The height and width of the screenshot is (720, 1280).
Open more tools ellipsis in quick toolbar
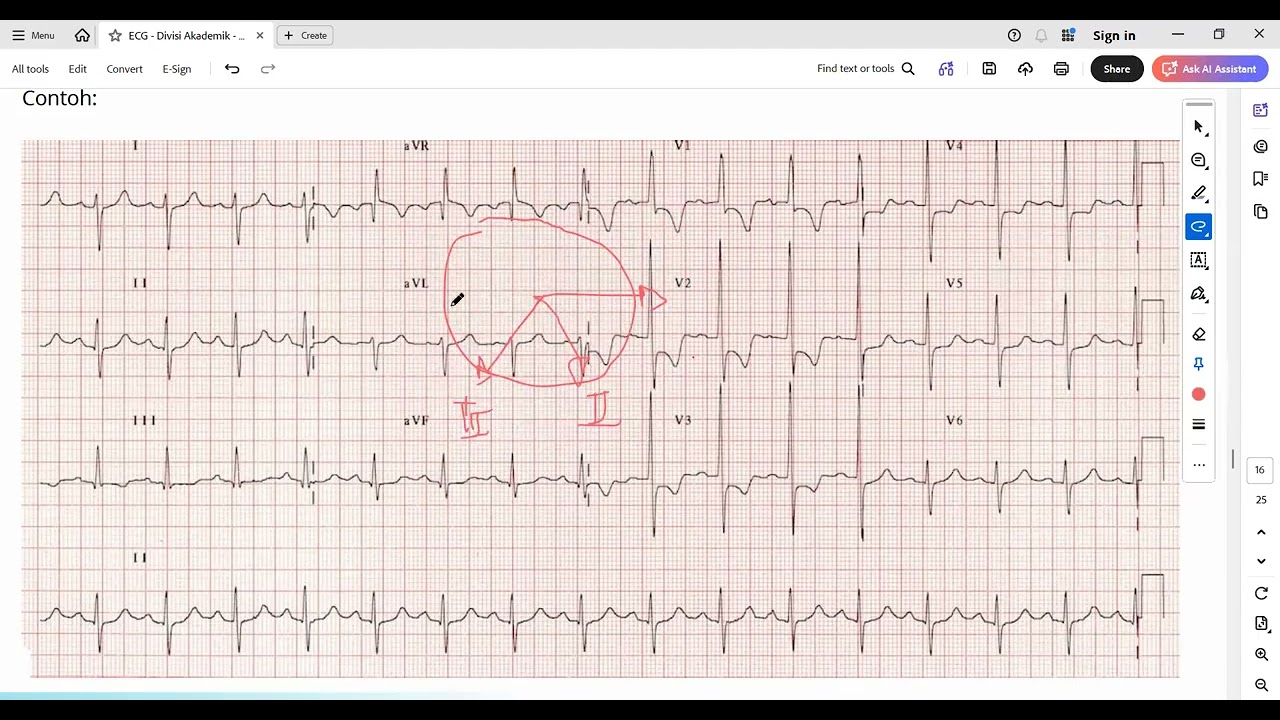(x=1199, y=465)
